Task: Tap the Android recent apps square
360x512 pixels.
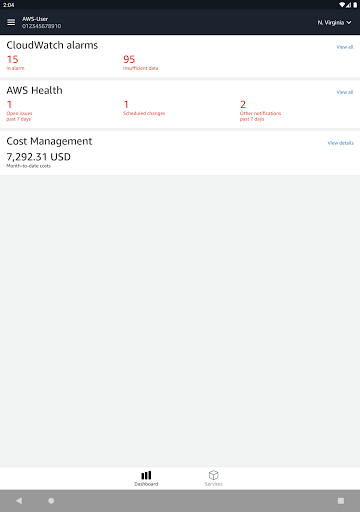Action: [x=341, y=501]
